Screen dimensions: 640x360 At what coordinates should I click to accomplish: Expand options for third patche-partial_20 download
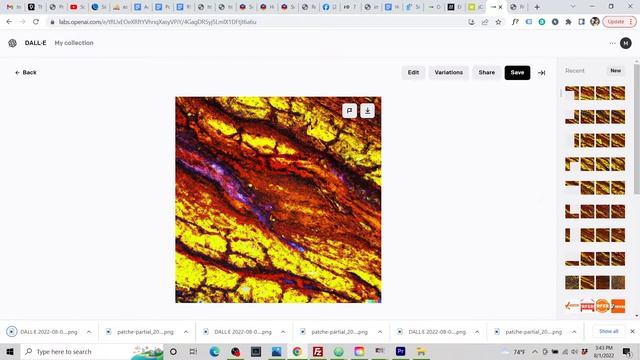[574, 332]
